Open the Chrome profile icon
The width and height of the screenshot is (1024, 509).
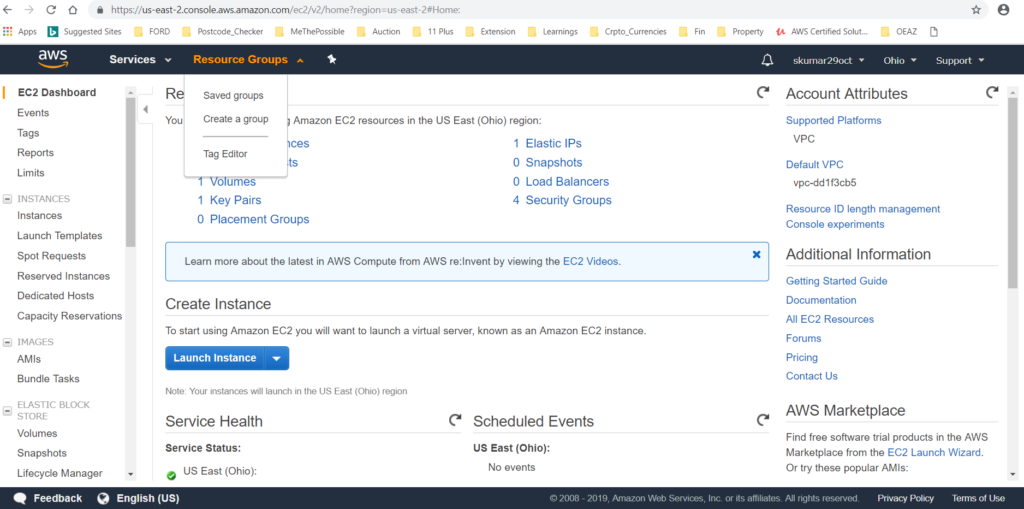click(1004, 10)
